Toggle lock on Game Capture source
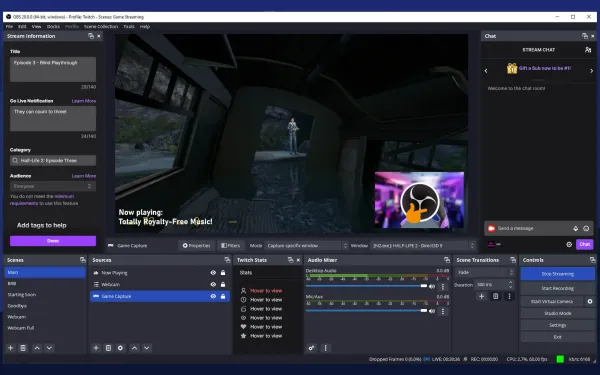This screenshot has width=600, height=375. [x=223, y=297]
